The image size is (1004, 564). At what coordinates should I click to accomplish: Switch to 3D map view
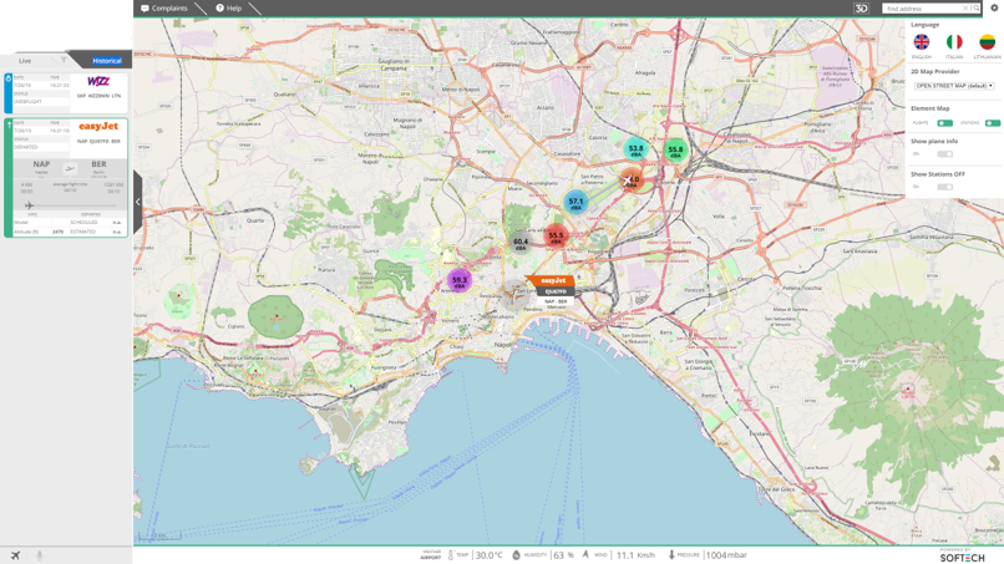861,8
